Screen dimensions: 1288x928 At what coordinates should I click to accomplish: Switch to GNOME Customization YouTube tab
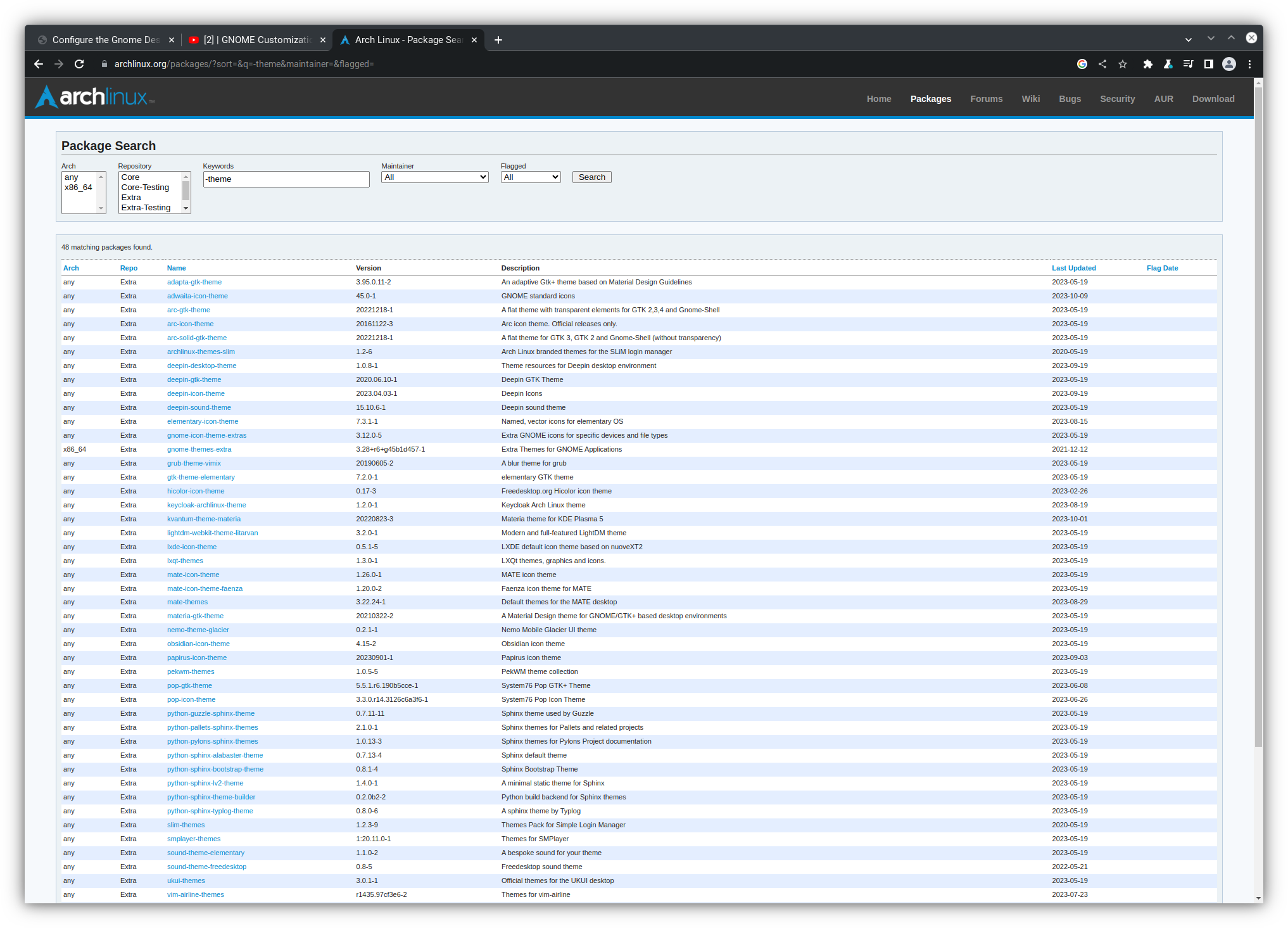click(257, 40)
